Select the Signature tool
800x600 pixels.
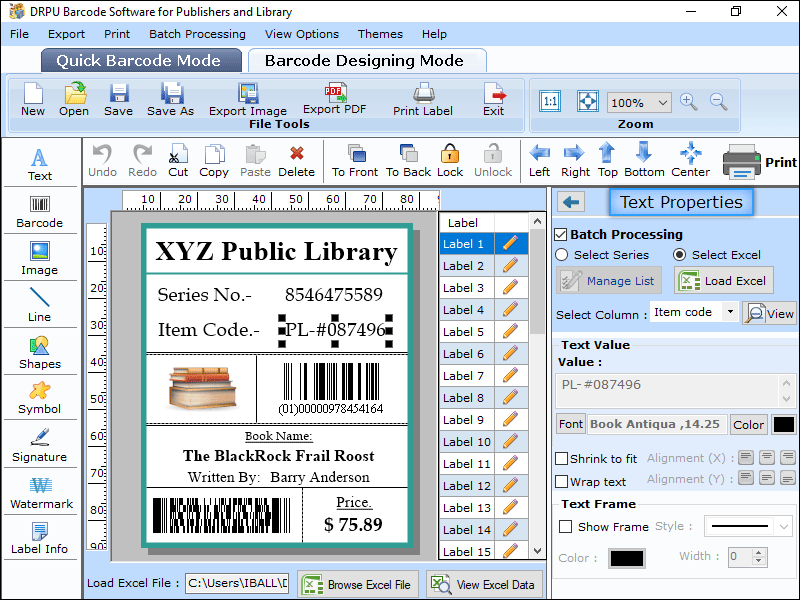pyautogui.click(x=40, y=445)
